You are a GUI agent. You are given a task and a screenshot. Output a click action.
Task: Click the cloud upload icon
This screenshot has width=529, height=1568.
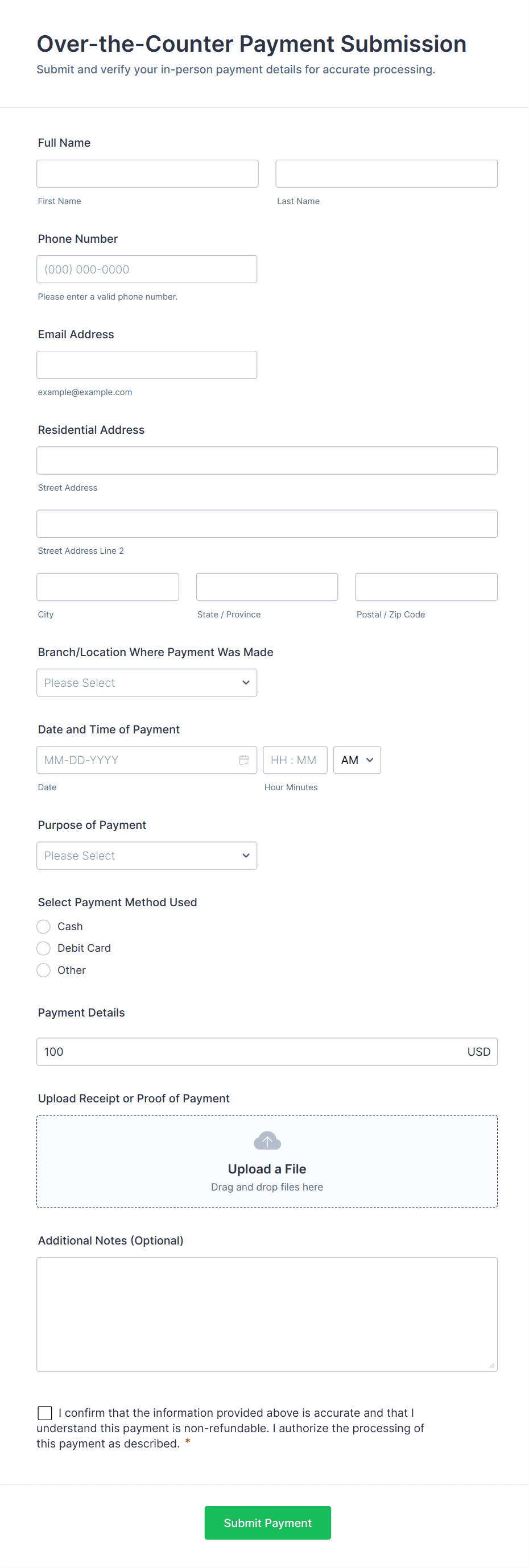(x=267, y=1140)
